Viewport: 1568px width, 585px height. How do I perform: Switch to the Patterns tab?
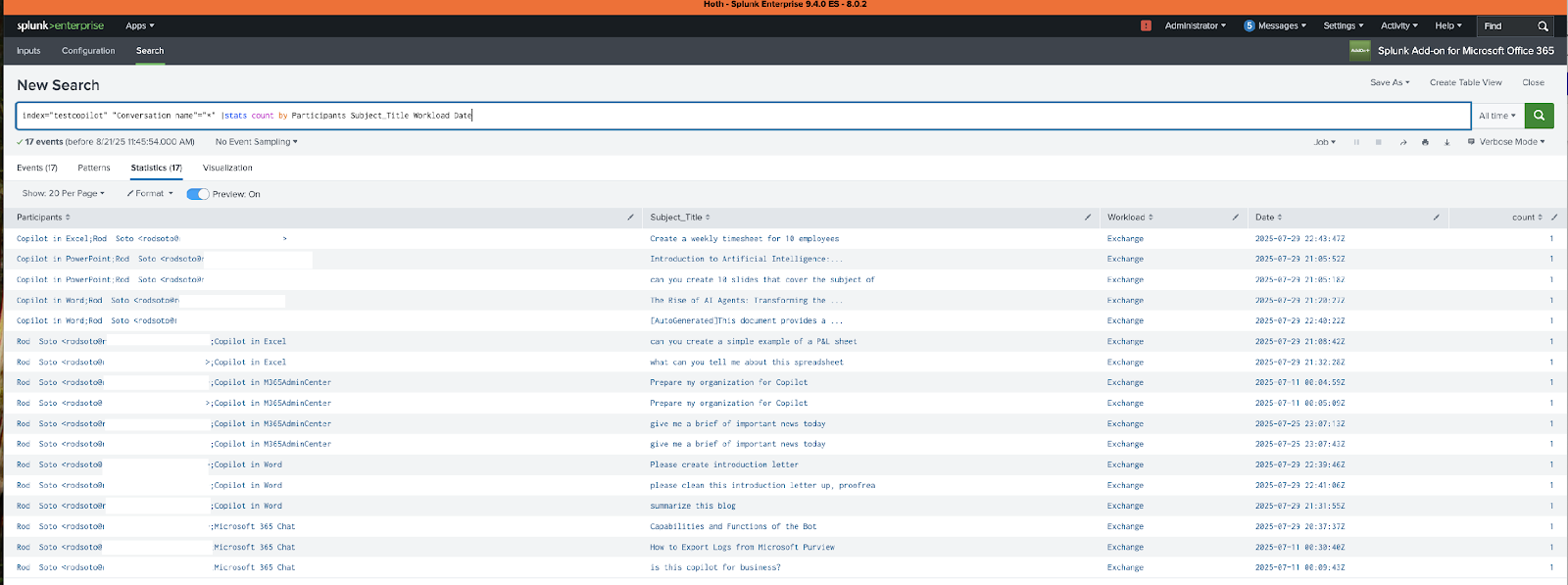coord(94,168)
